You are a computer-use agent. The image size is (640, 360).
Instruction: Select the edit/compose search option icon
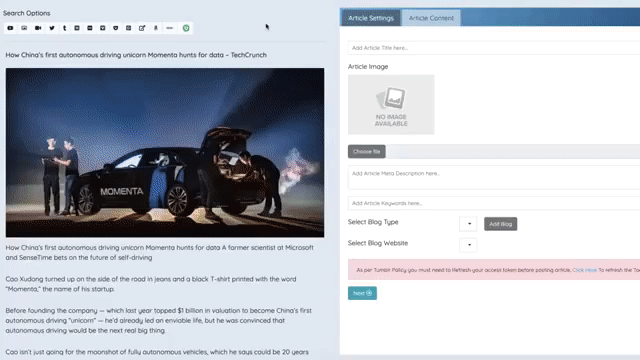142,28
